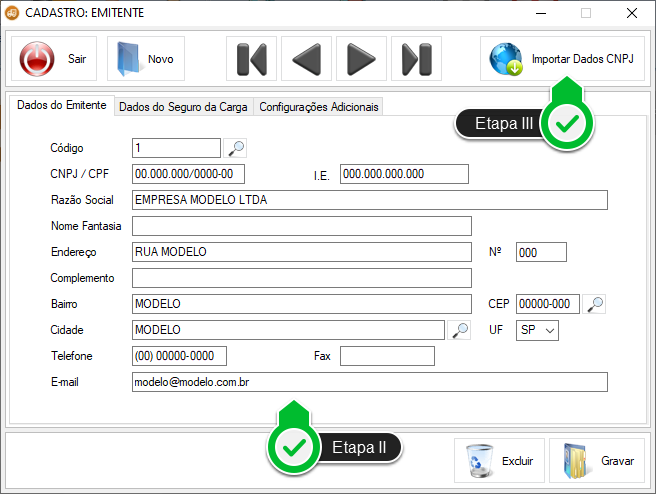Click the Telefone field
This screenshot has height=494, width=656.
click(x=179, y=356)
